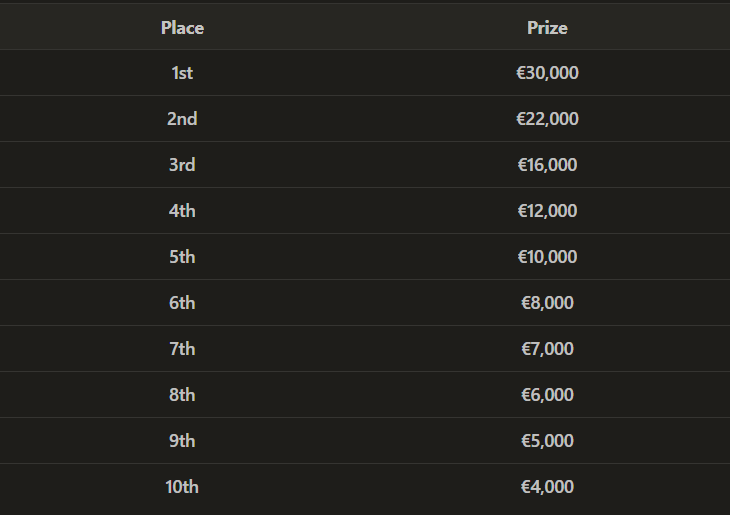Screen dimensions: 730x515
Task: Click the €8,000 prize value
Action: 547,303
